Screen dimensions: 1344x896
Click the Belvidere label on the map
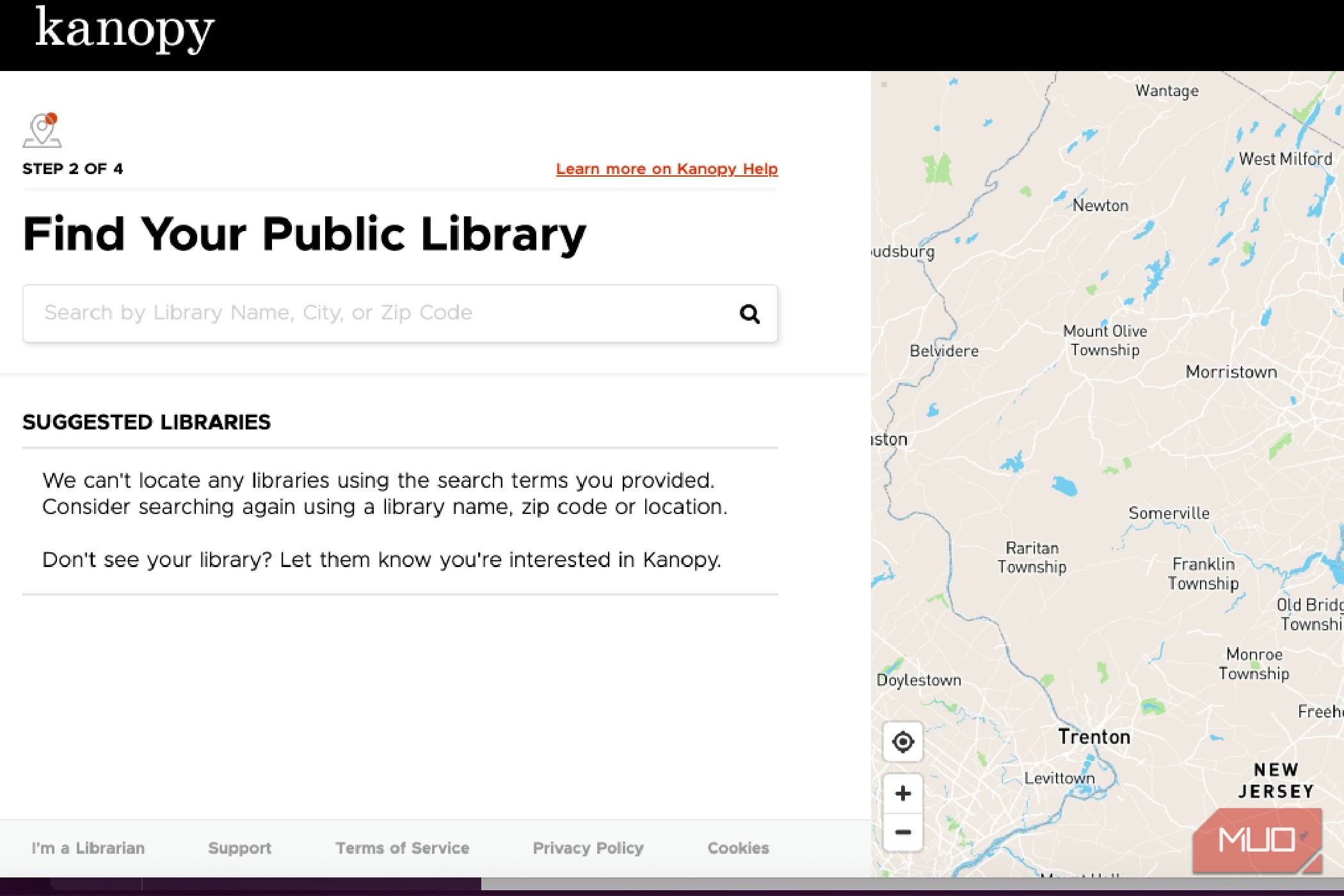[x=944, y=351]
